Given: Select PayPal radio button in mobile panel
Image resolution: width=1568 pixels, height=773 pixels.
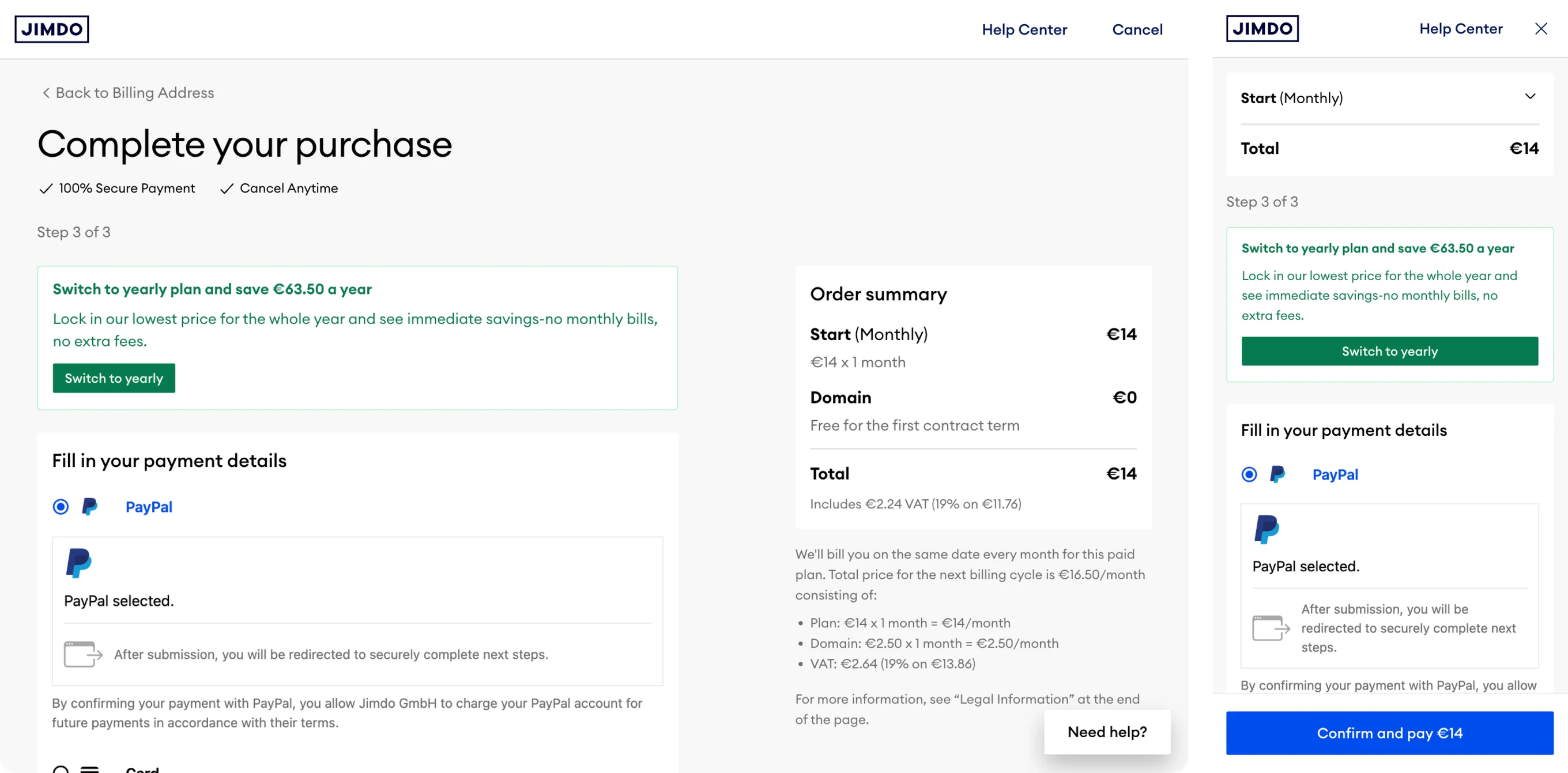Looking at the screenshot, I should (x=1249, y=474).
